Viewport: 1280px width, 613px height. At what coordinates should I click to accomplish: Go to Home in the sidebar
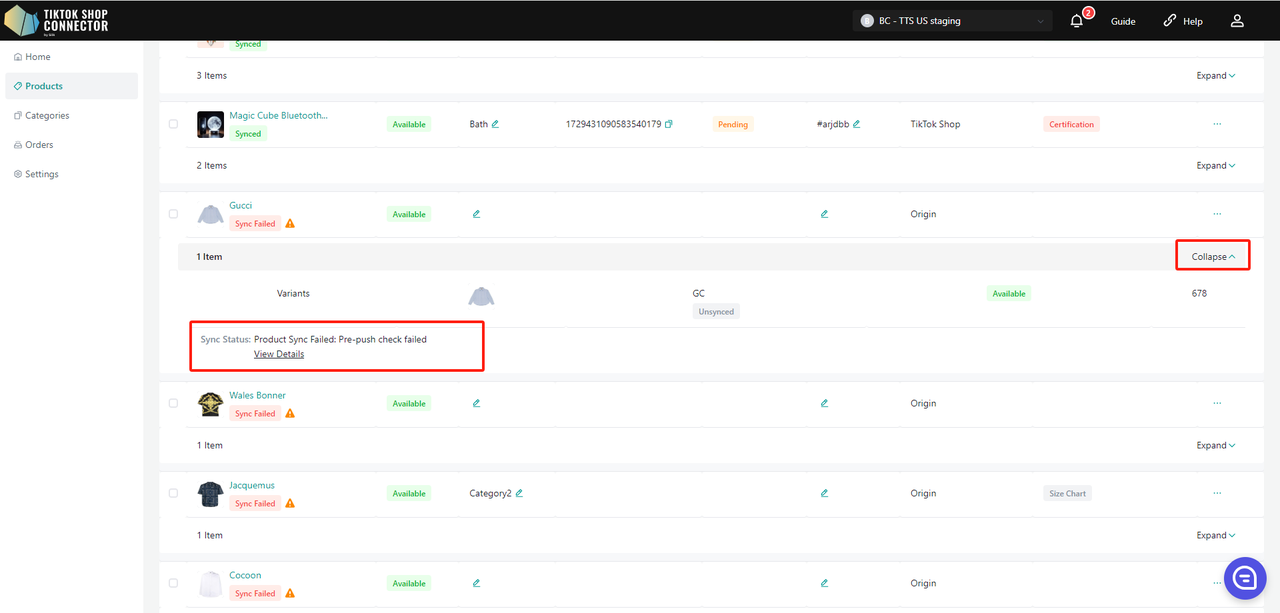coord(71,57)
